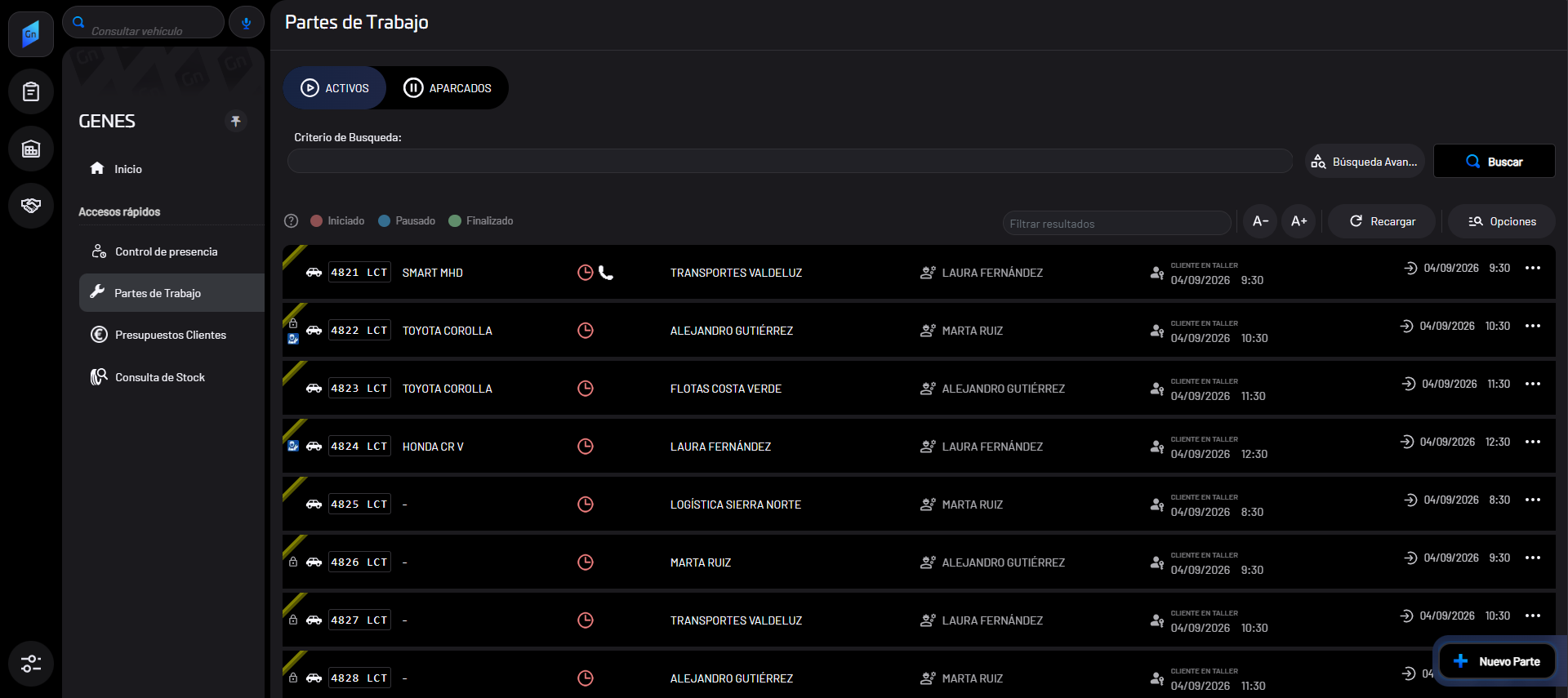
Task: Click the Consultar vehículo search box
Action: coord(144,23)
